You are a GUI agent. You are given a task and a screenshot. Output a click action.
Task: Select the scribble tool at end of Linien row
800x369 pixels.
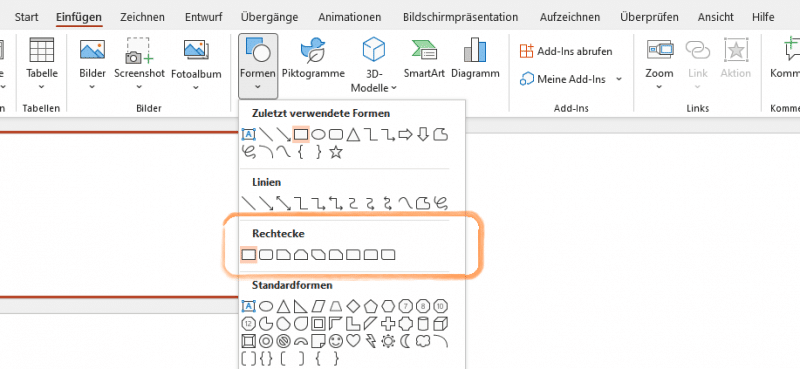click(x=441, y=204)
